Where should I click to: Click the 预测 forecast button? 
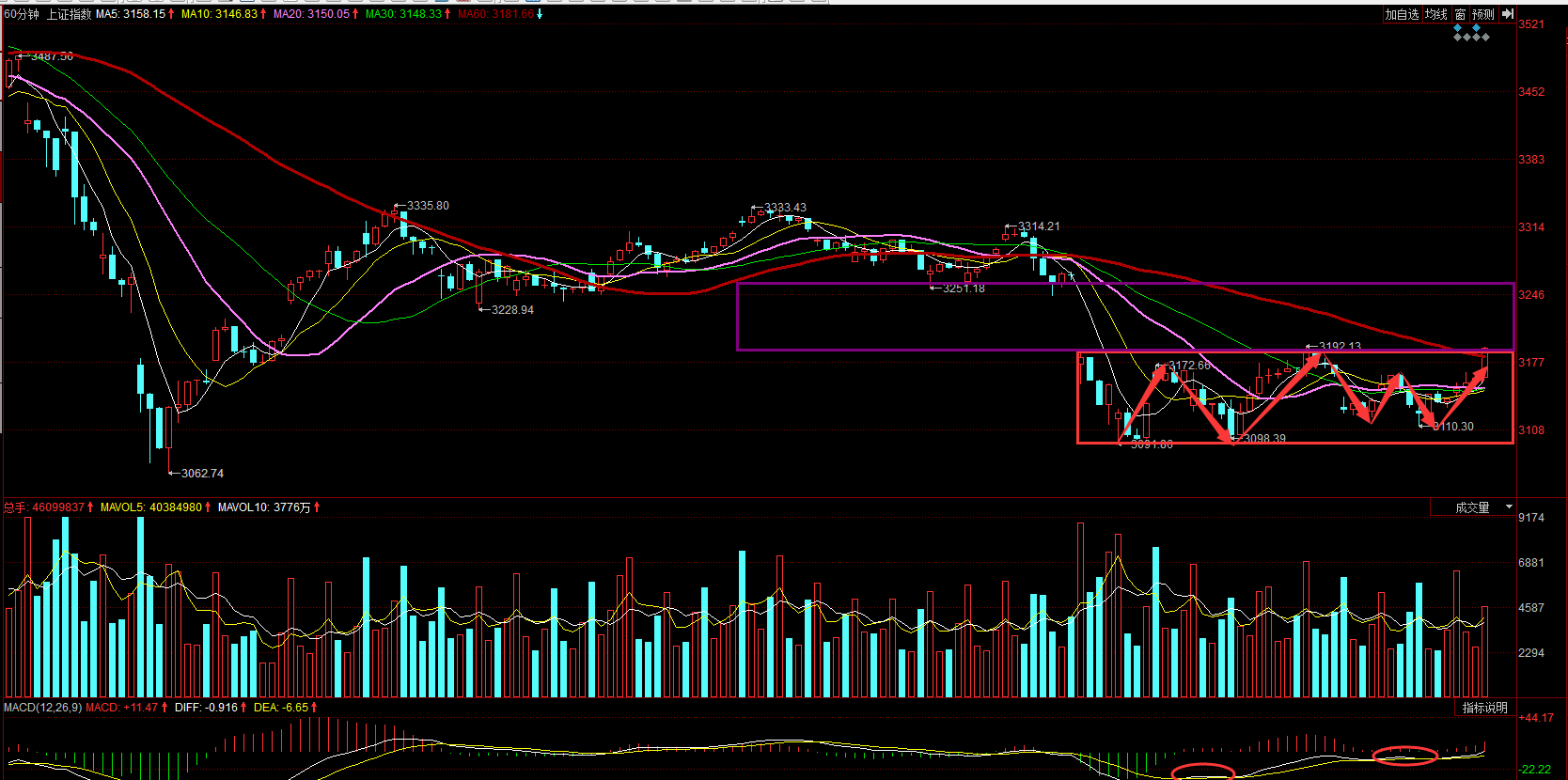(1483, 14)
